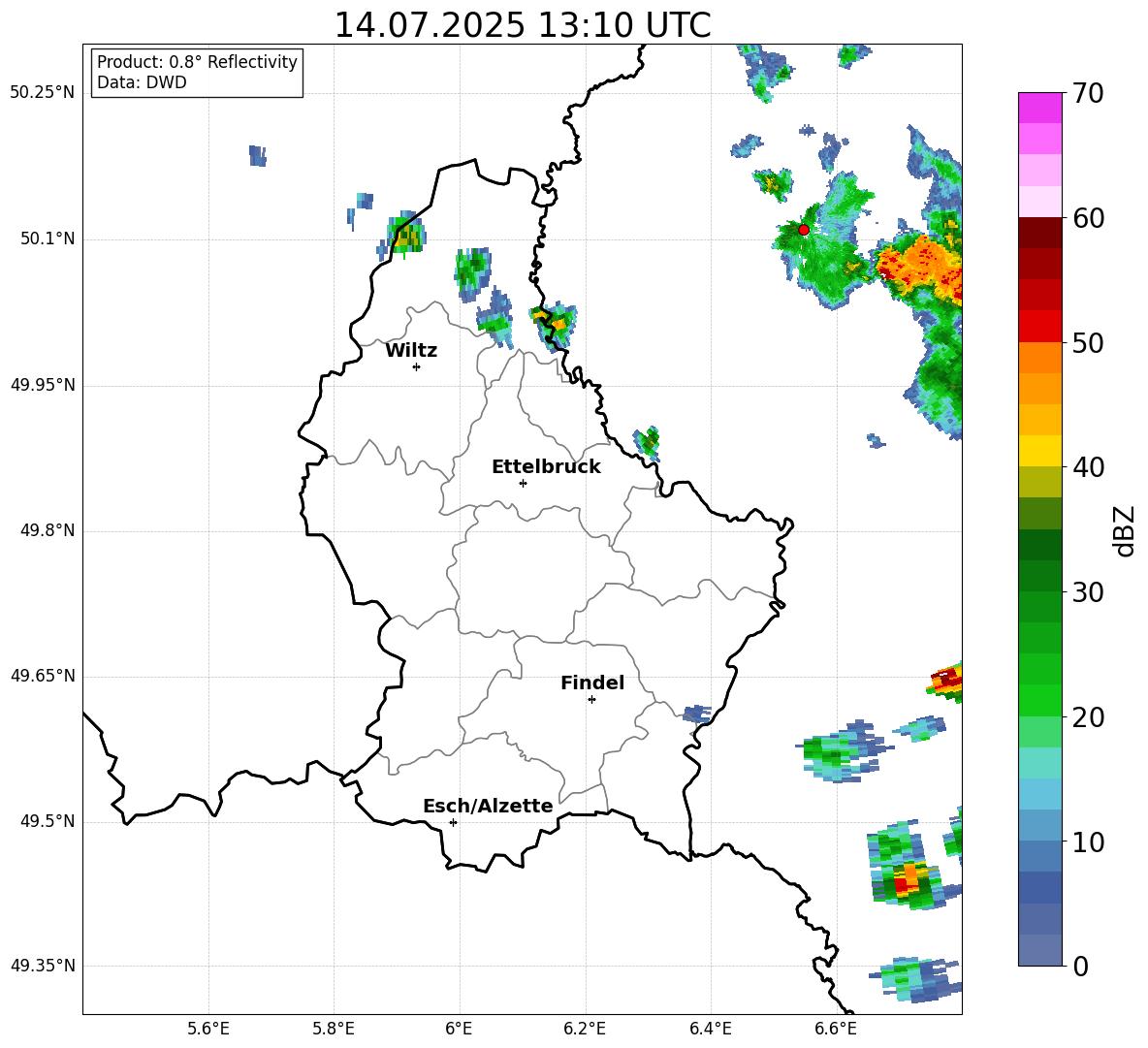
Task: Click the 49.35°N latitude tick label
Action: (x=43, y=966)
